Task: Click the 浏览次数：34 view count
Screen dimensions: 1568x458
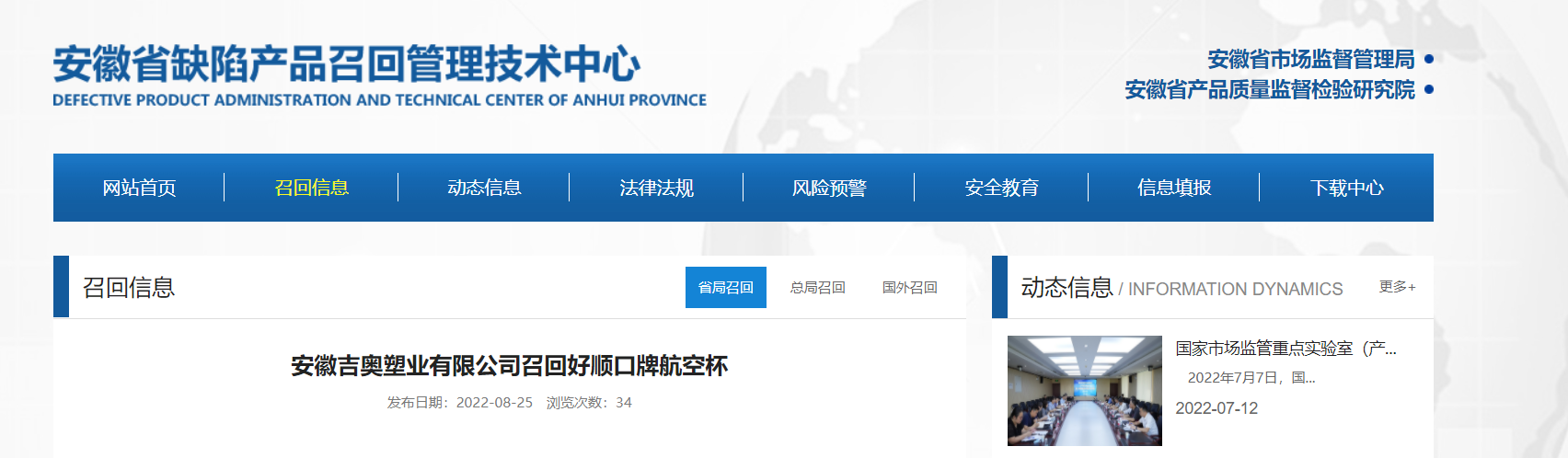Action: 589,403
